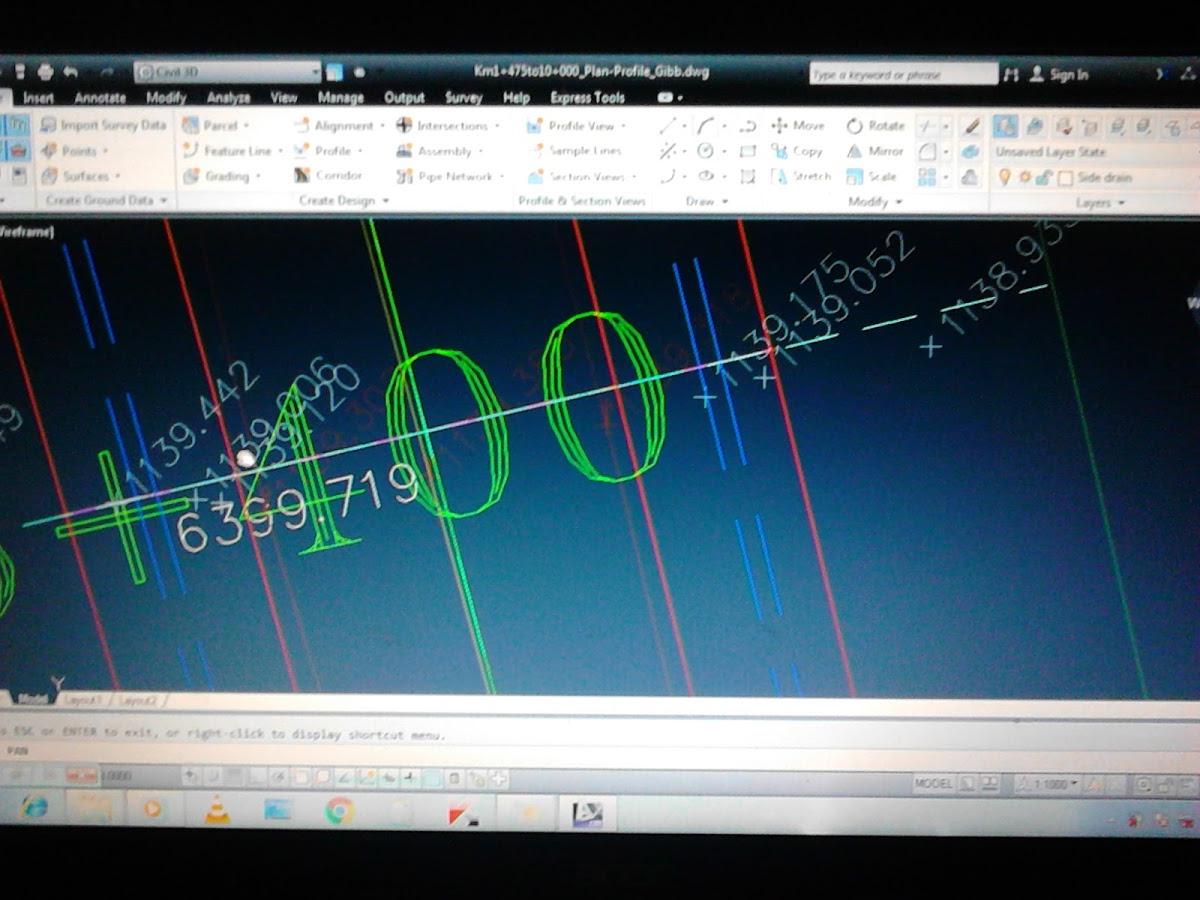Click the Erase tool icon

970,126
